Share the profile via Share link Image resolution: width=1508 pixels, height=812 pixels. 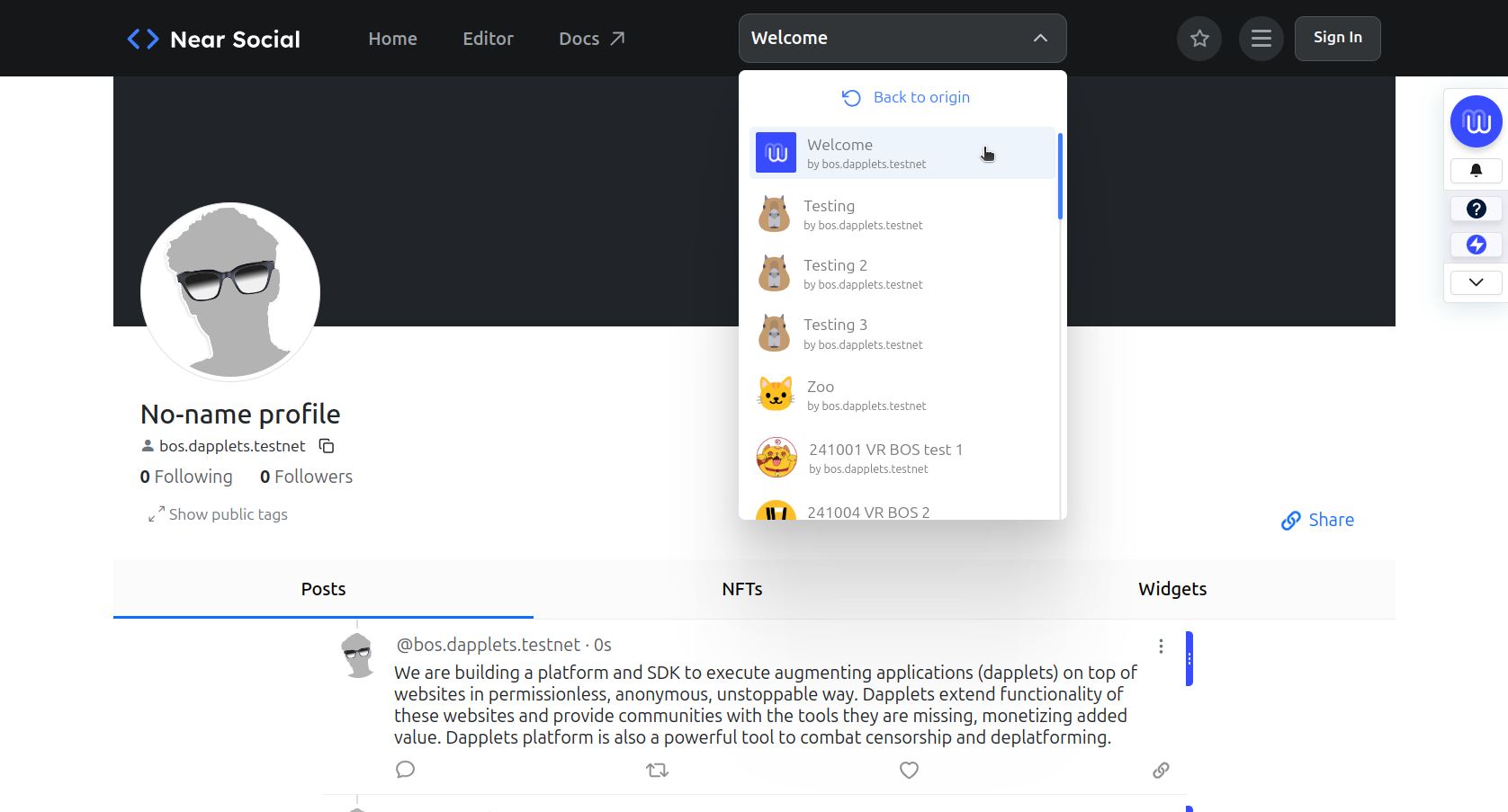pyautogui.click(x=1317, y=520)
